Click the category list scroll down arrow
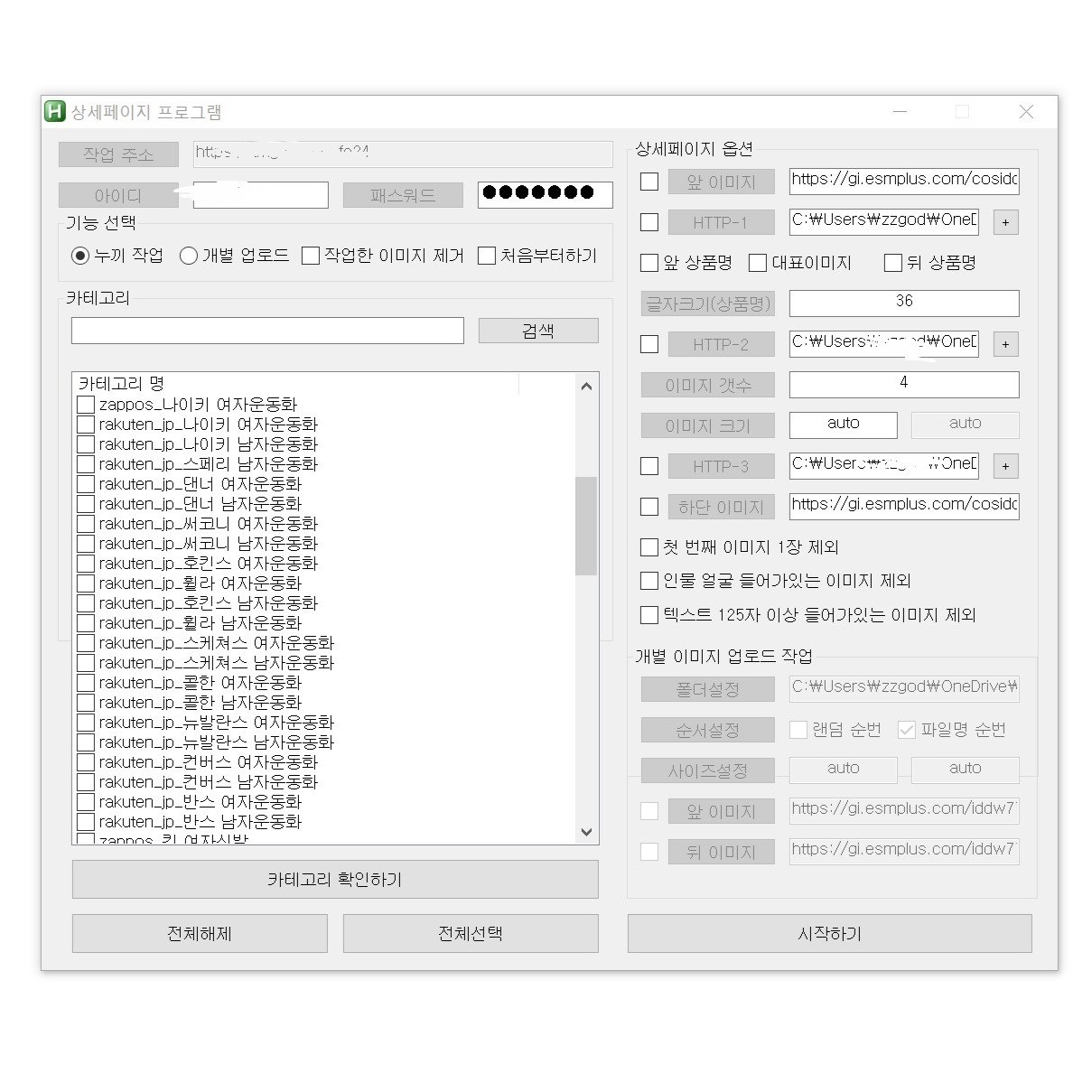Viewport: 1092px width, 1092px height. point(586,832)
